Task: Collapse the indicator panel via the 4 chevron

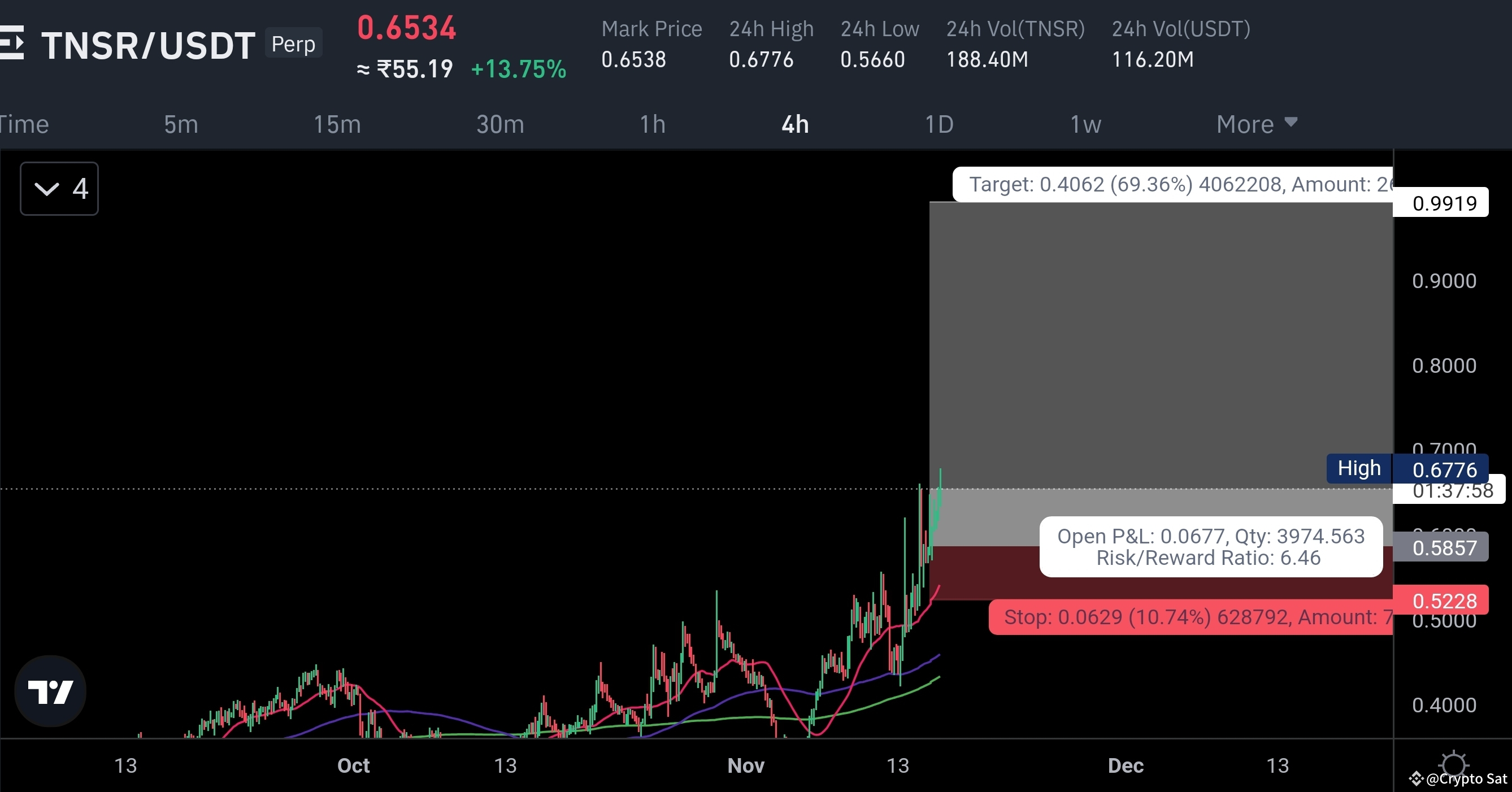Action: (59, 188)
